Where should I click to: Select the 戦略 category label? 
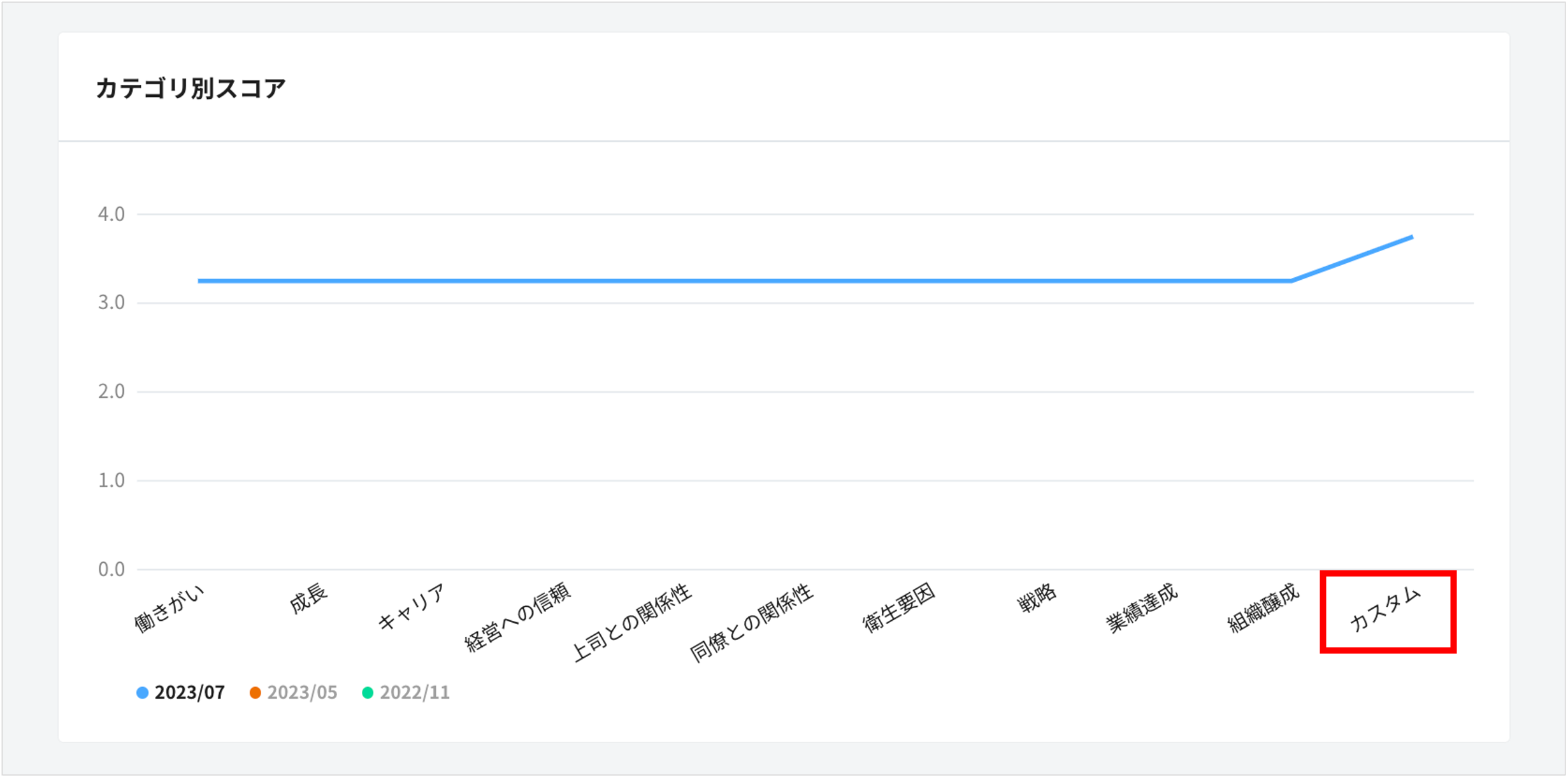1037,599
